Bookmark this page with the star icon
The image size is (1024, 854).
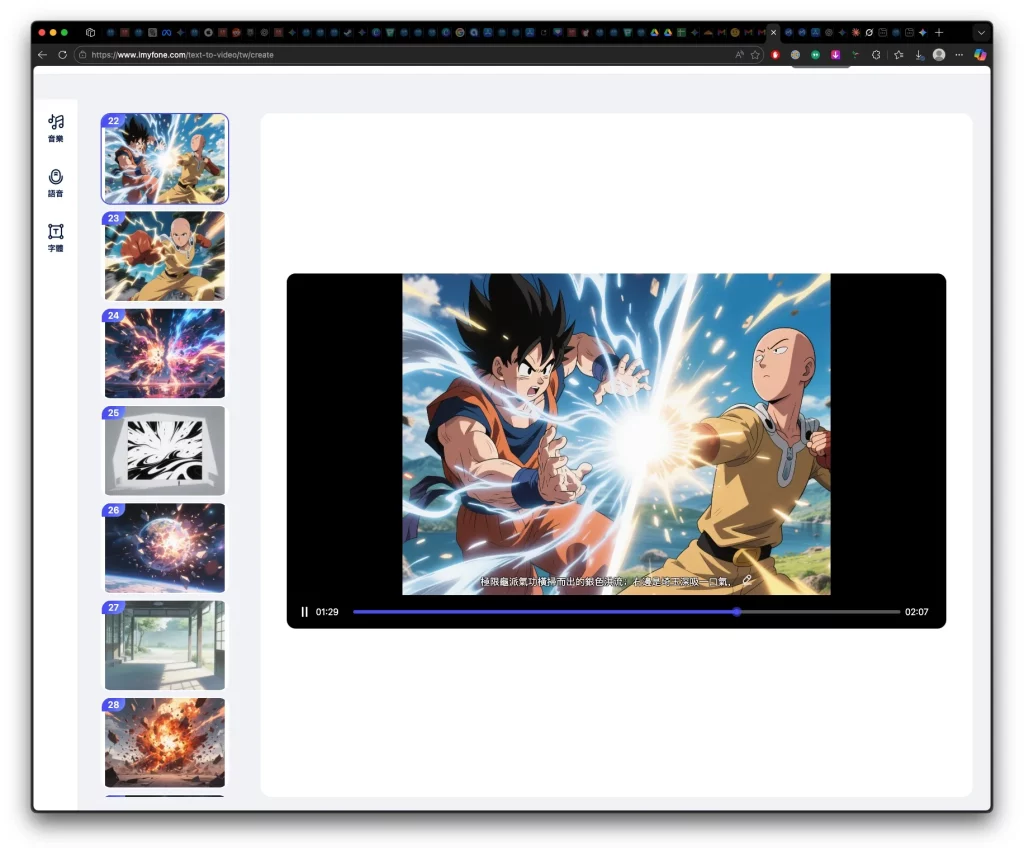756,55
